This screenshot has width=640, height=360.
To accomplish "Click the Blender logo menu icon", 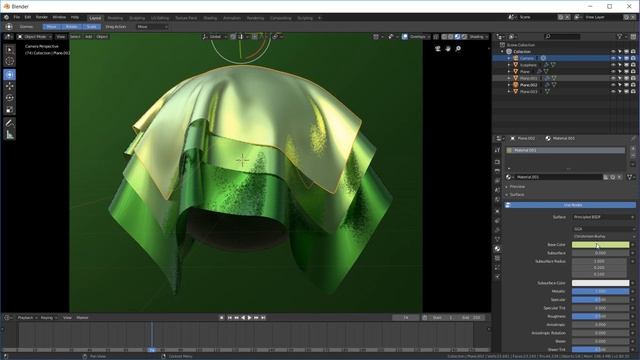I will [6, 18].
